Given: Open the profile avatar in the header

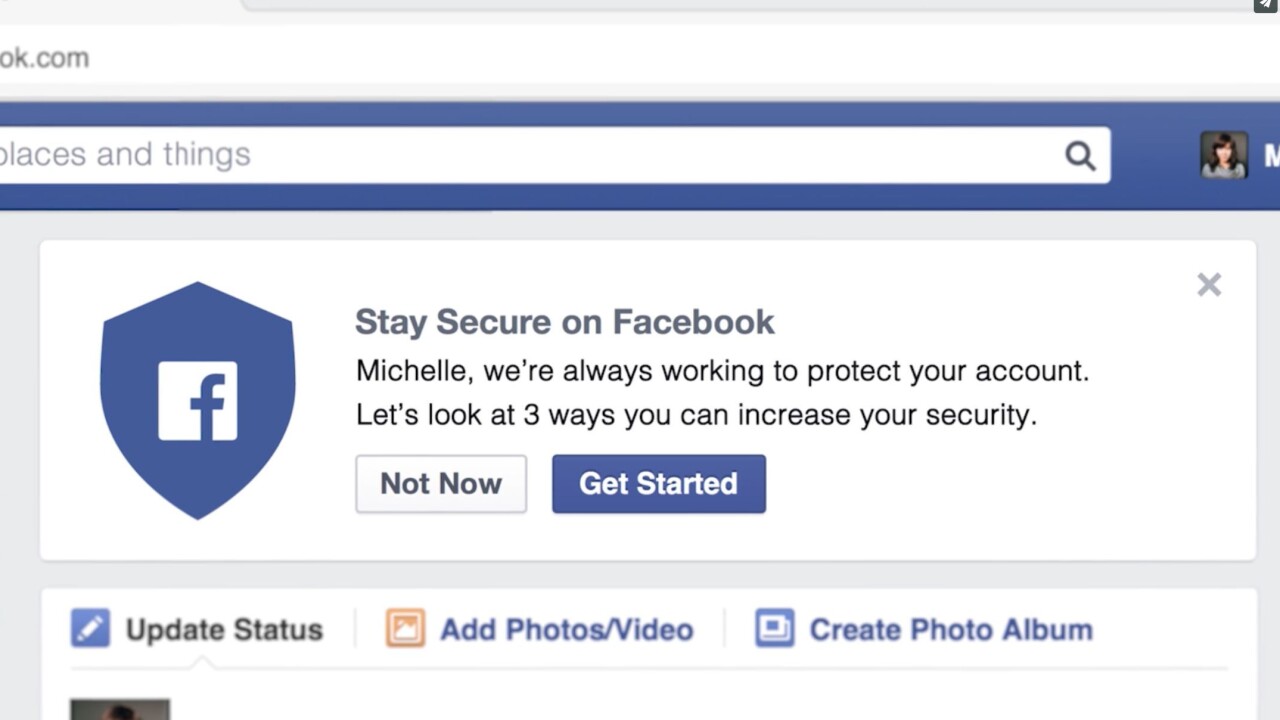Looking at the screenshot, I should pyautogui.click(x=1224, y=155).
